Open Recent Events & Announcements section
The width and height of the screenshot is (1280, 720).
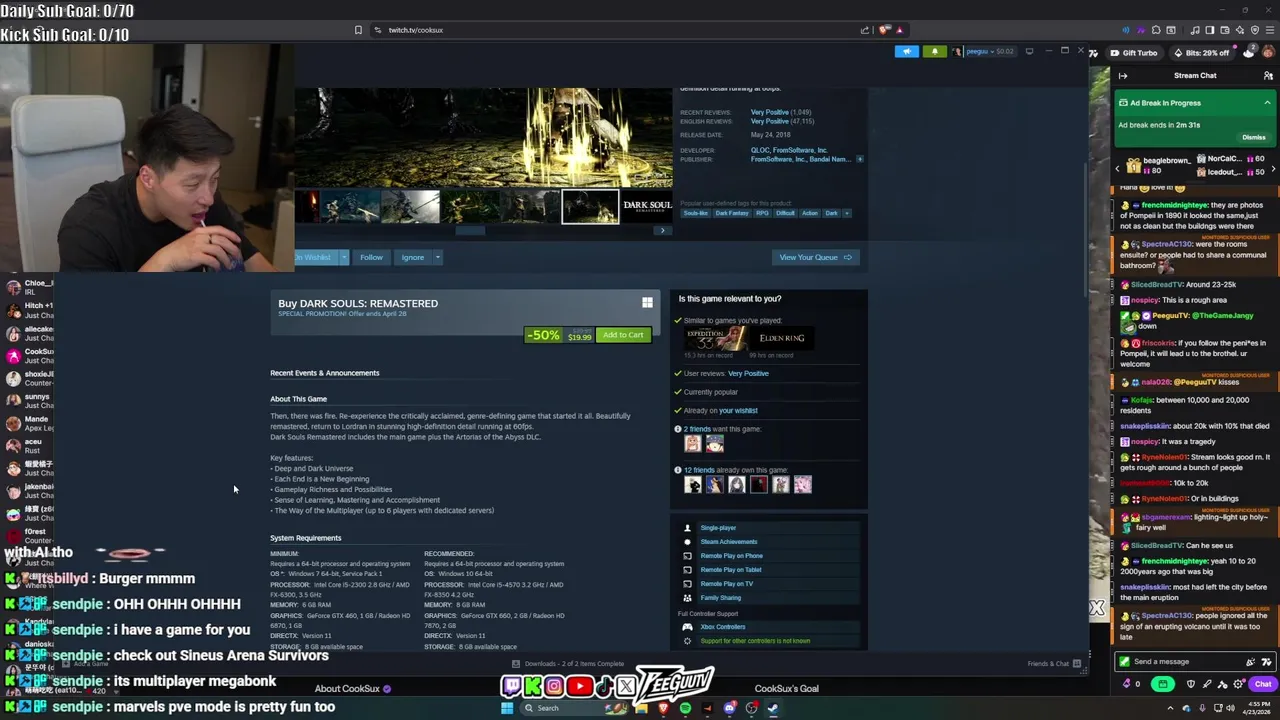pyautogui.click(x=324, y=373)
